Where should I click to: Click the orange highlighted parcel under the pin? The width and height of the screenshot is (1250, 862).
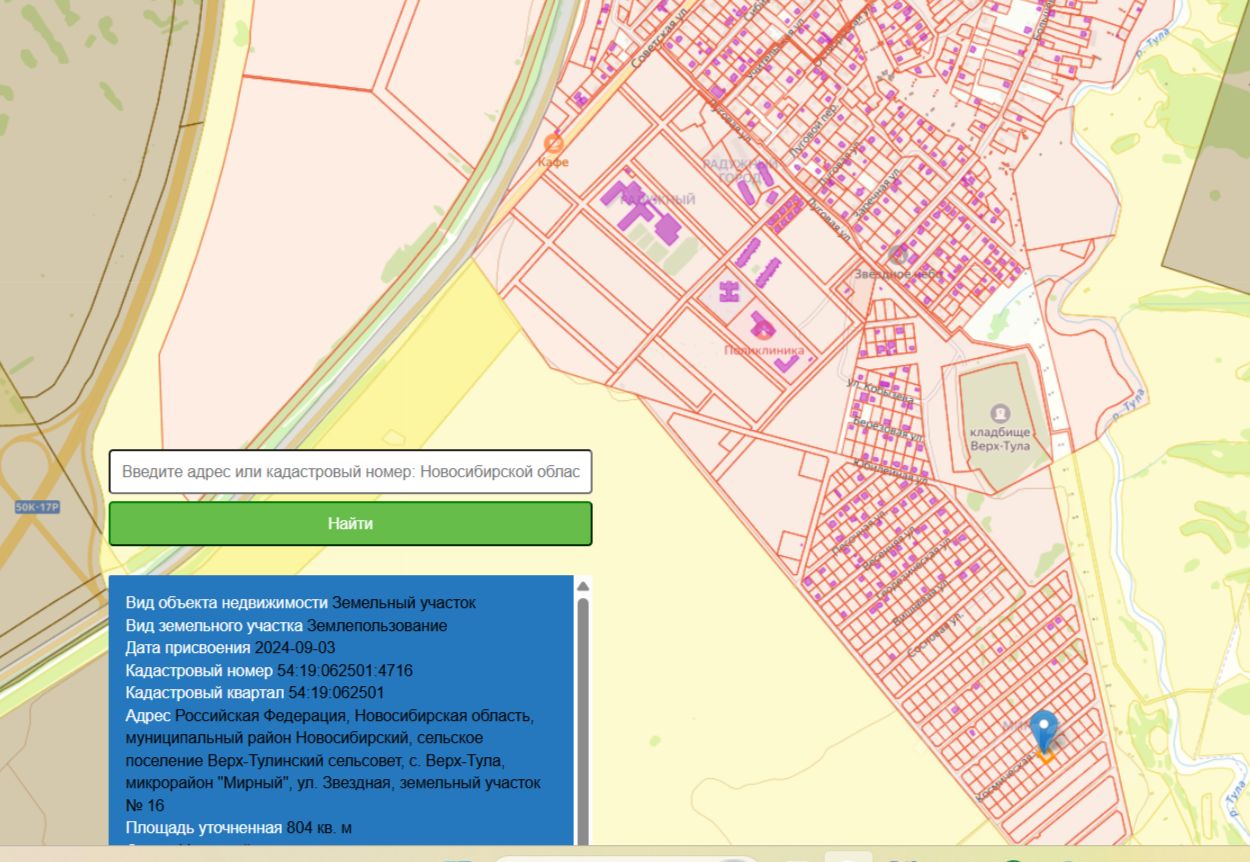point(1046,759)
